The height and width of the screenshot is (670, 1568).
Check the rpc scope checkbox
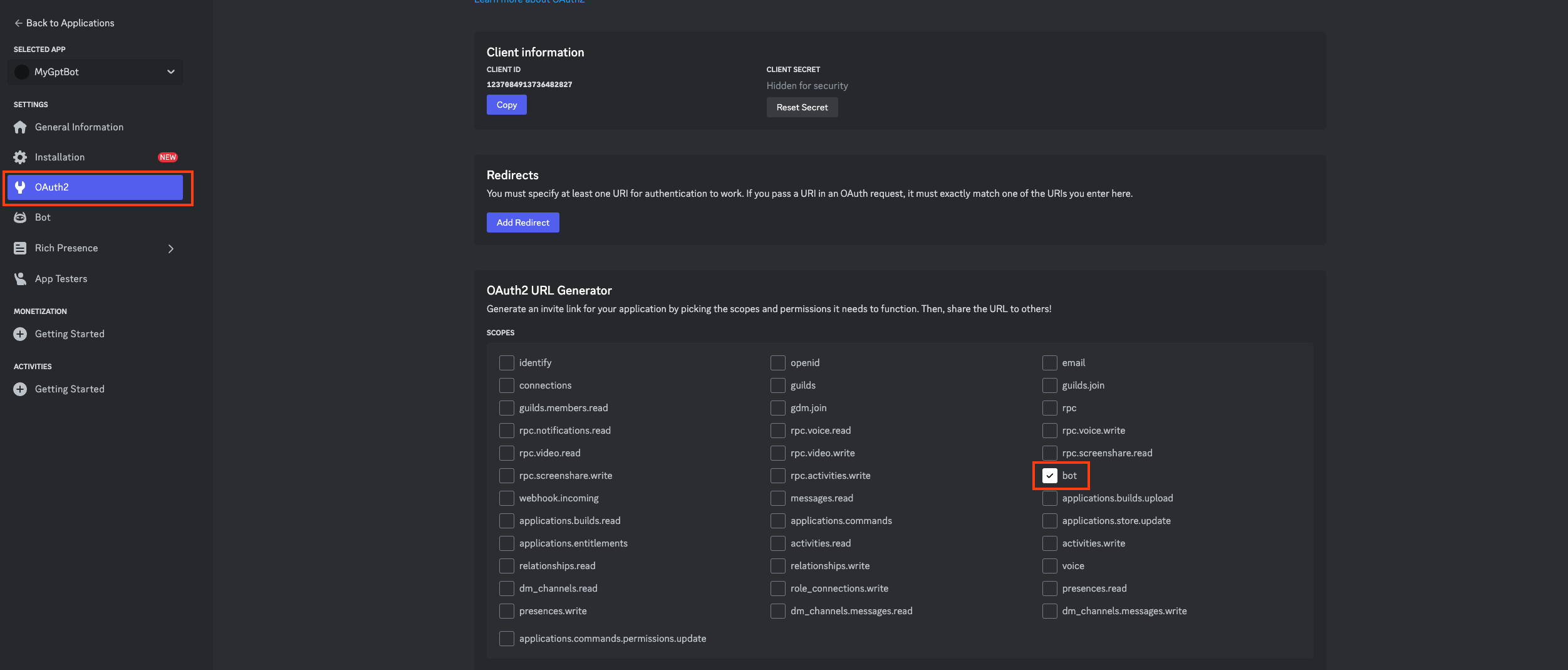click(1050, 408)
